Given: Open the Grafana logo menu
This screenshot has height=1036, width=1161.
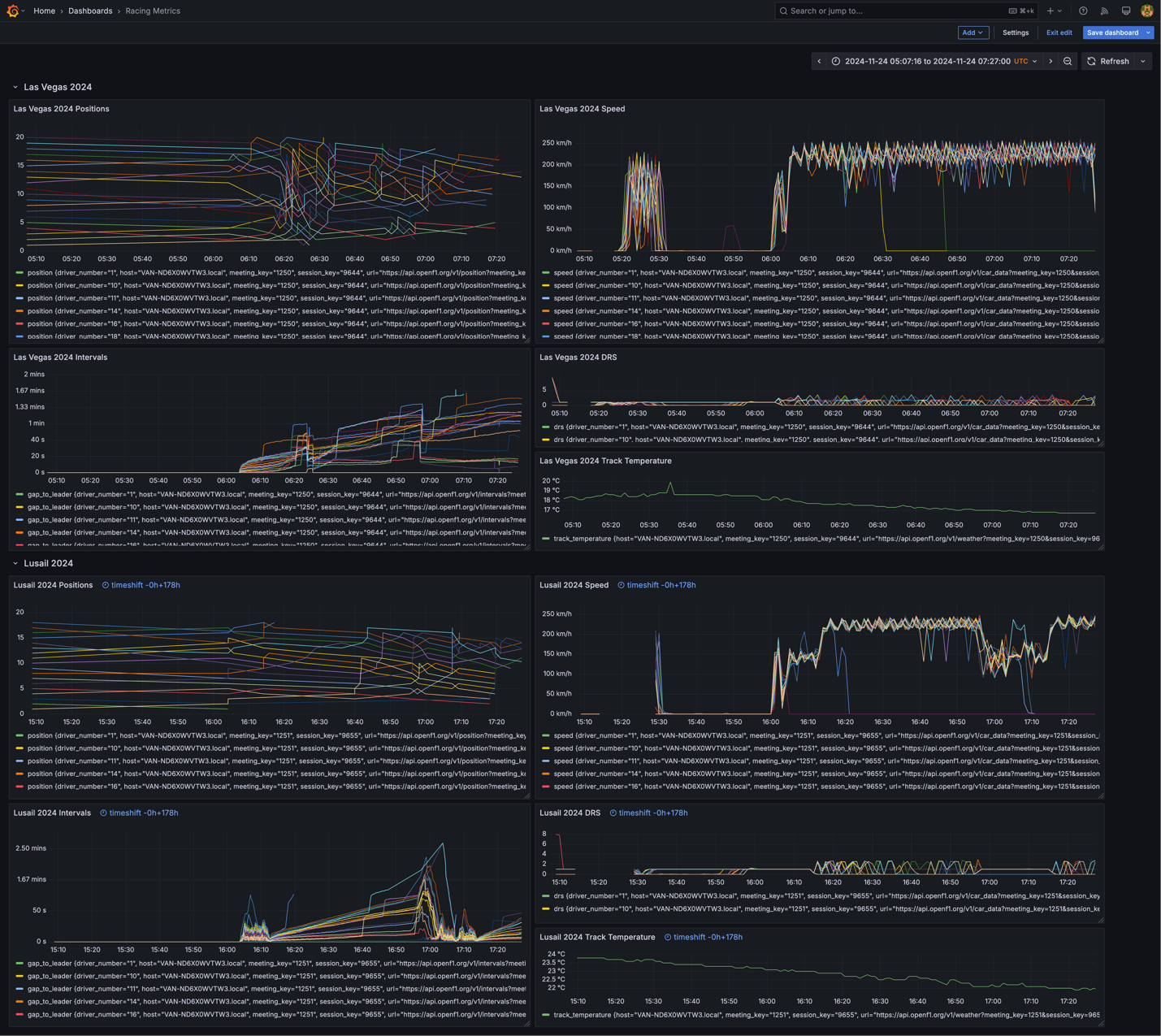Looking at the screenshot, I should (13, 11).
